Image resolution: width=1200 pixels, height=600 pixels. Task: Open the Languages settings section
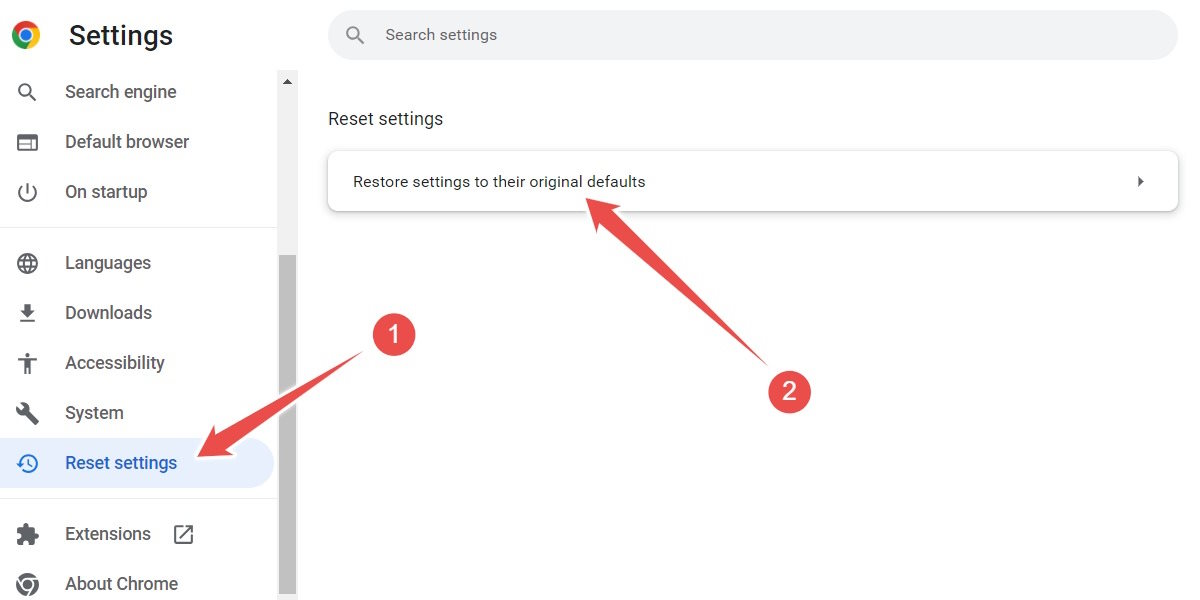[x=107, y=262]
